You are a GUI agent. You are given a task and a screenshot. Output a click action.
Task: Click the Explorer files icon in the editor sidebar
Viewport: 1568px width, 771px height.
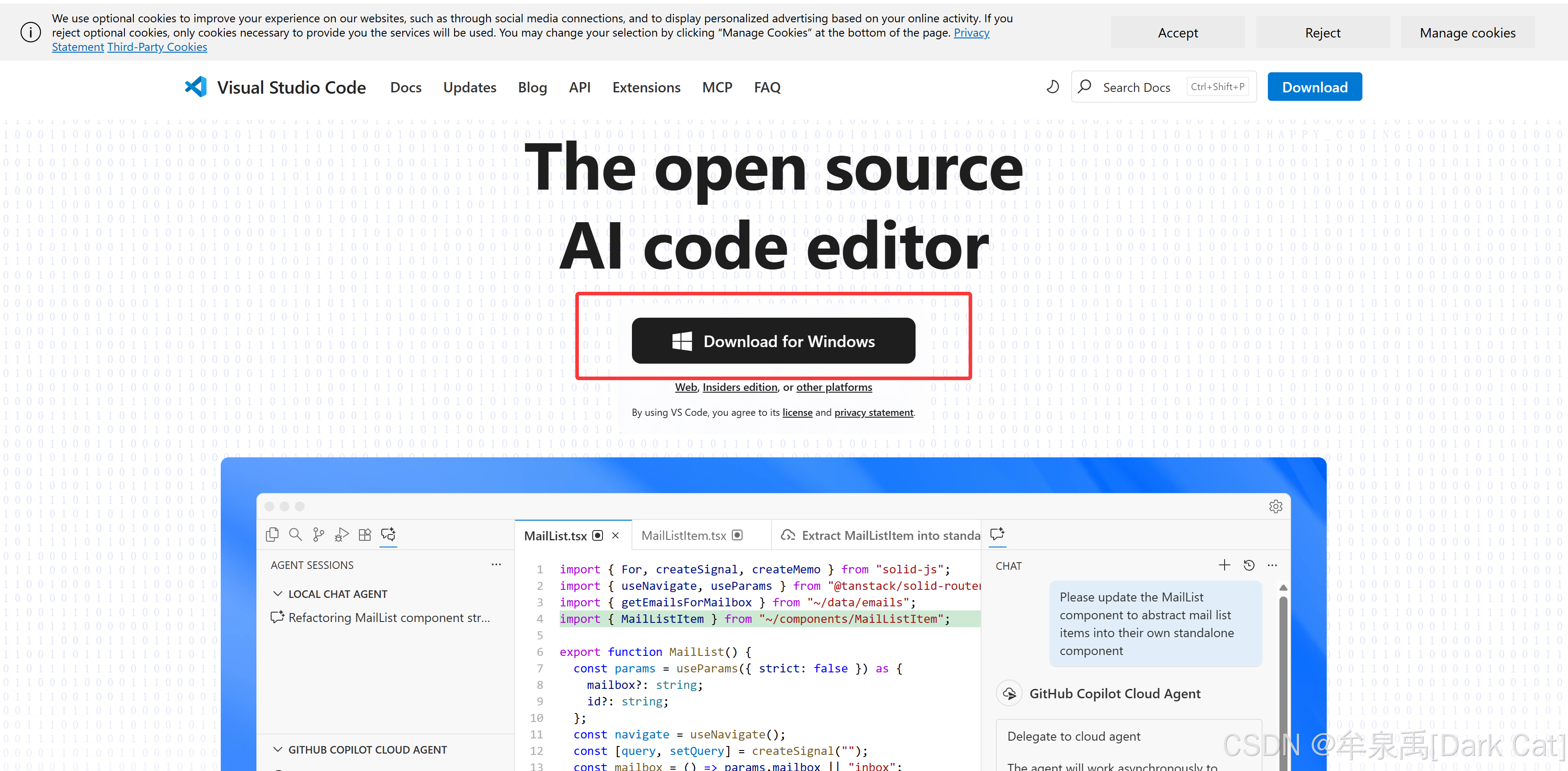coord(272,534)
